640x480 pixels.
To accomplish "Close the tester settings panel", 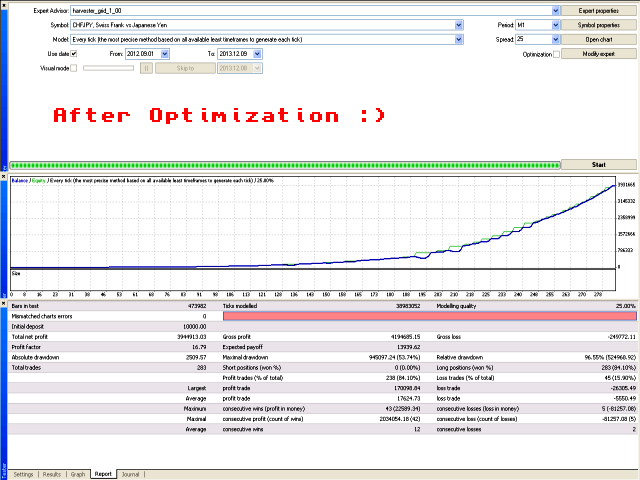I will 4,5.
